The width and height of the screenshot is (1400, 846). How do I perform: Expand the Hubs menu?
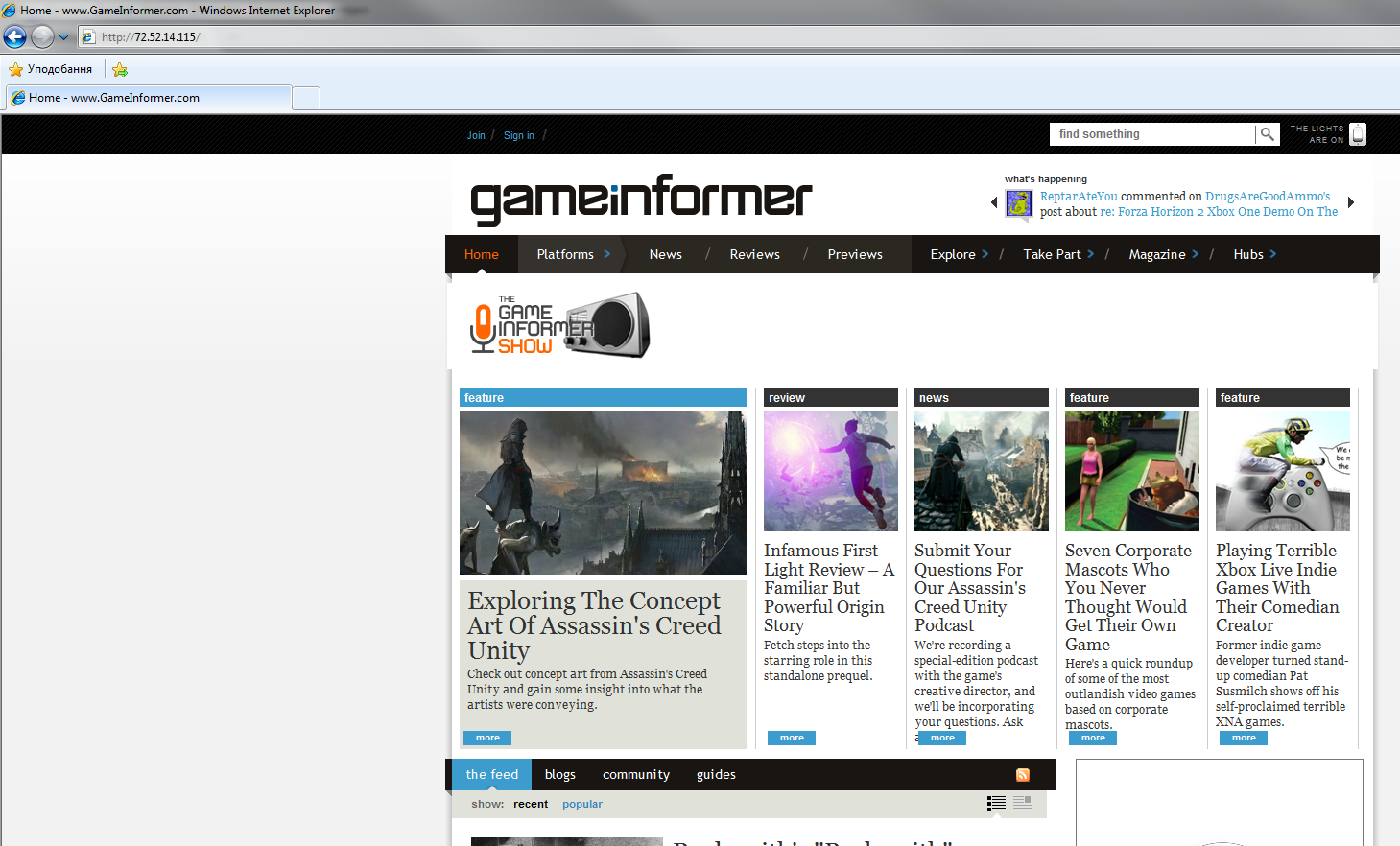1254,254
